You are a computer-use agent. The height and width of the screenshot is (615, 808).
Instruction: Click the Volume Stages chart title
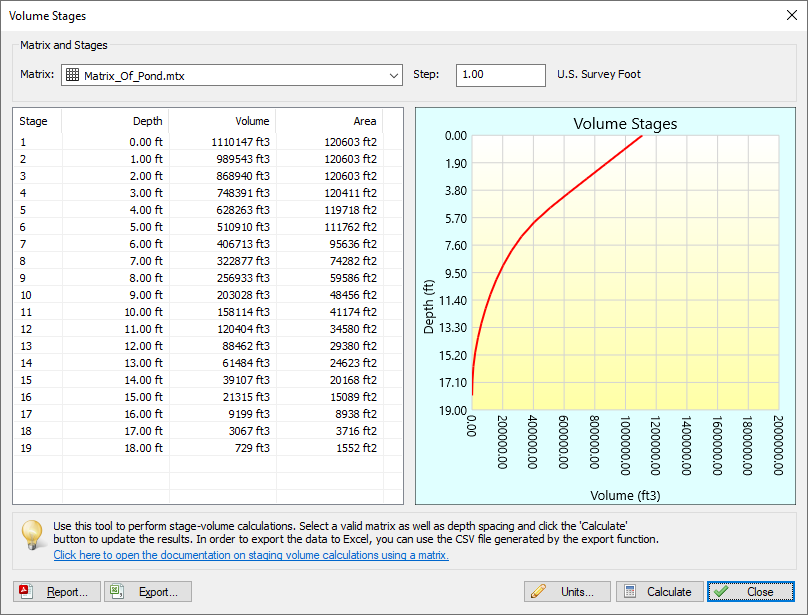625,124
